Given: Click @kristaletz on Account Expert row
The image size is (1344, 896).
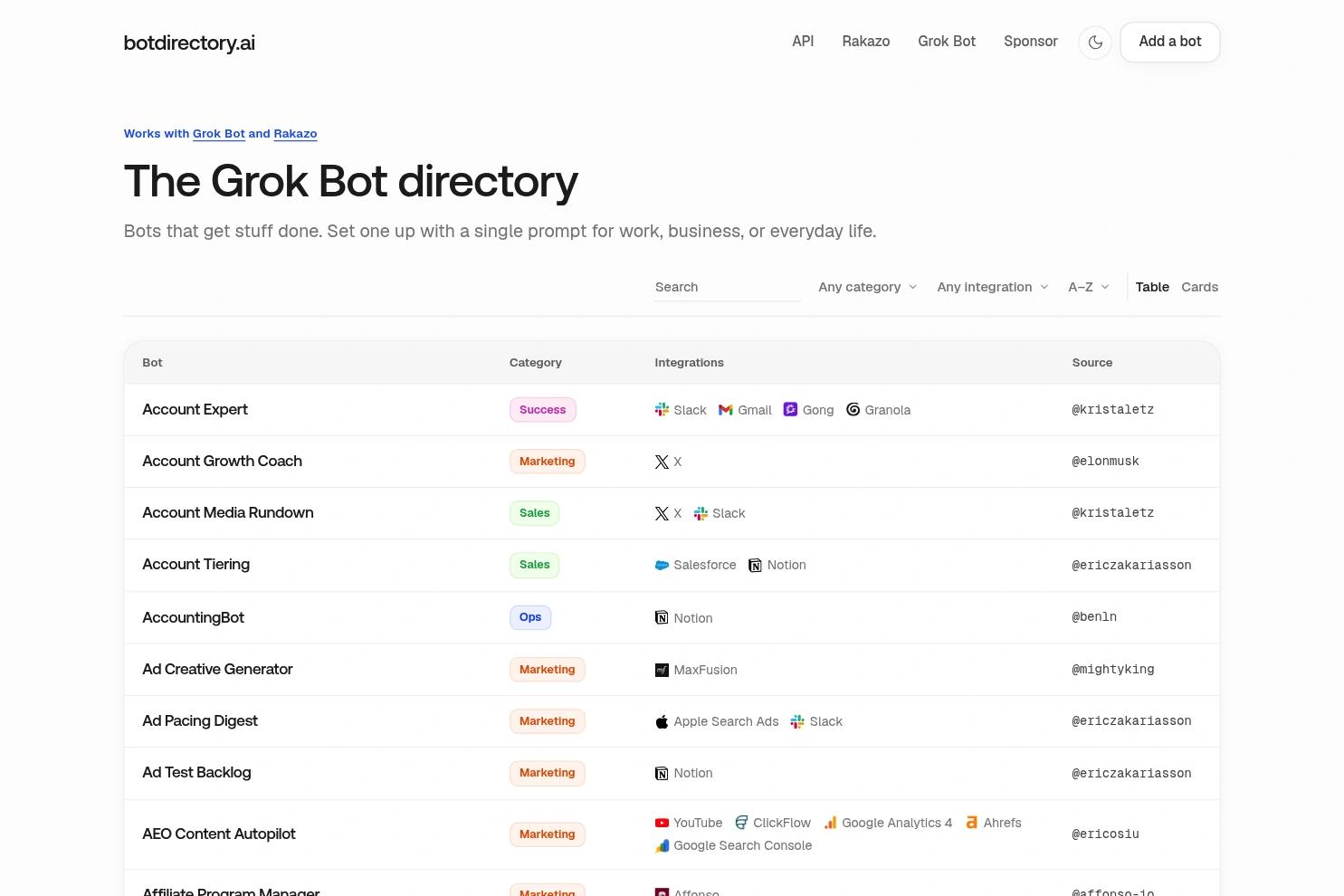Looking at the screenshot, I should pyautogui.click(x=1113, y=410).
